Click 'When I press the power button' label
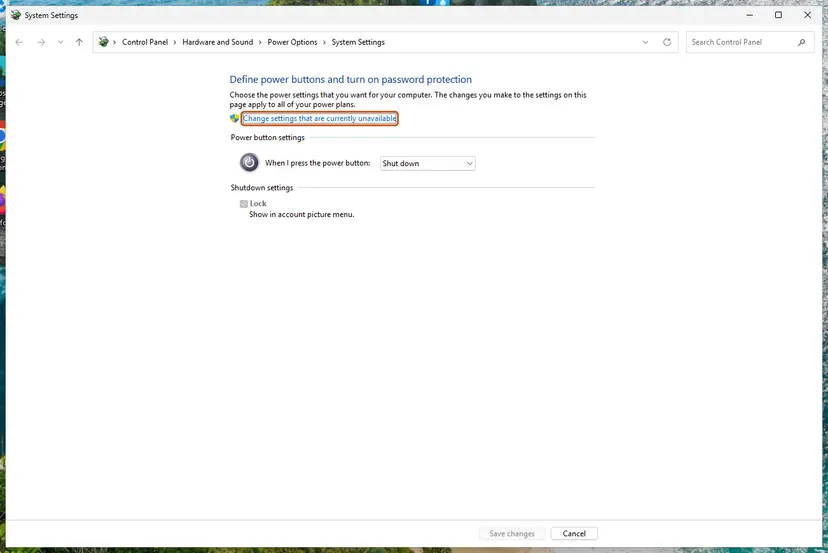 [x=317, y=163]
